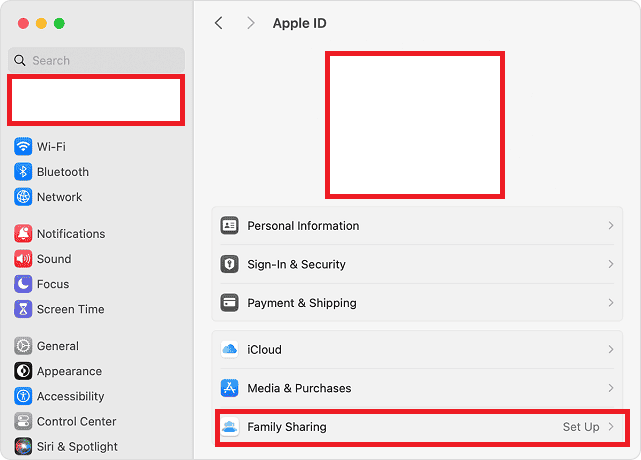
Task: Expand Payment & Shipping chevron
Action: [610, 303]
